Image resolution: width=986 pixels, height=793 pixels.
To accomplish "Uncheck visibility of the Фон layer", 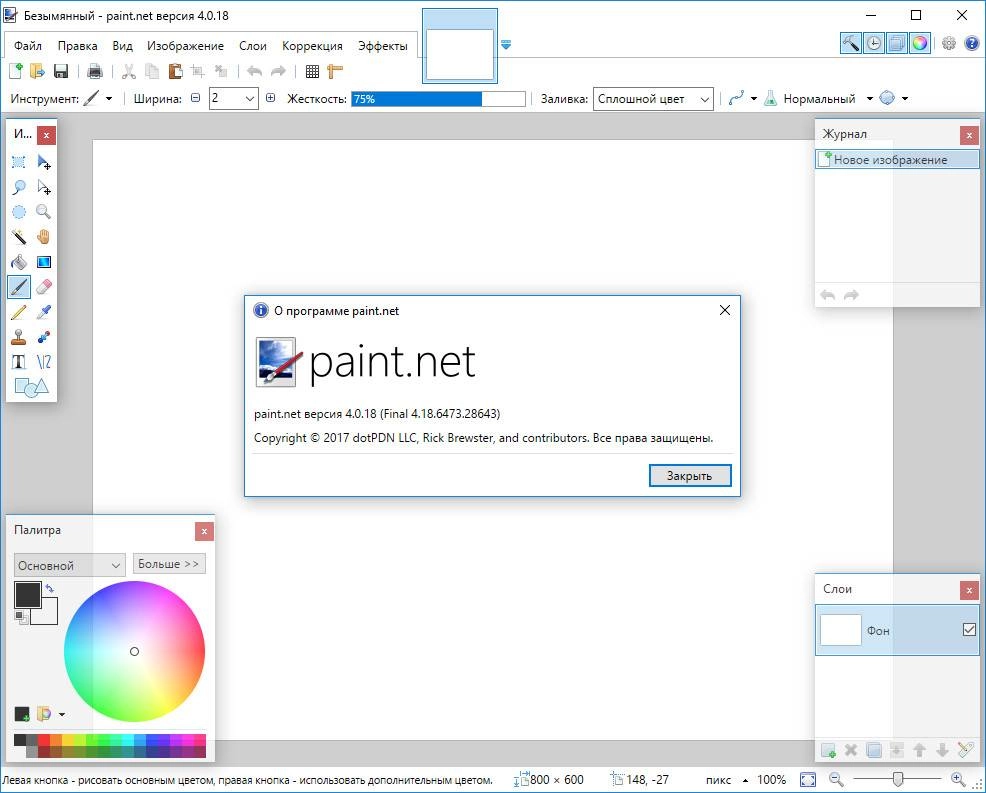I will (x=970, y=629).
